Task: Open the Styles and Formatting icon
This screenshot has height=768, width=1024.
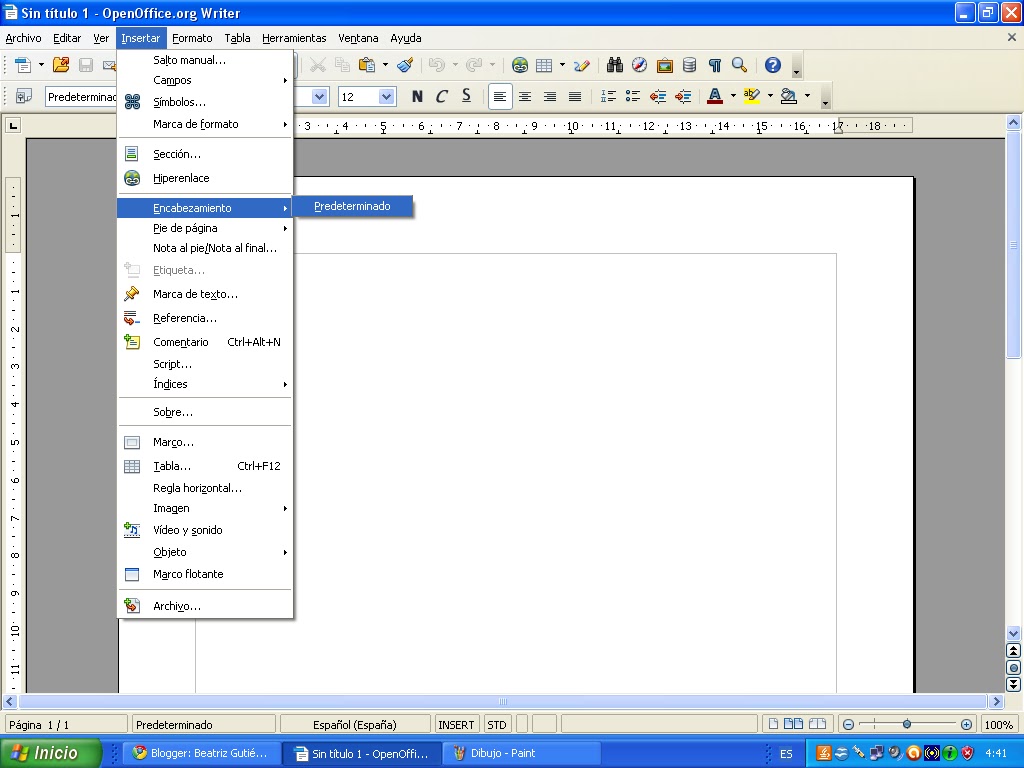Action: click(24, 97)
